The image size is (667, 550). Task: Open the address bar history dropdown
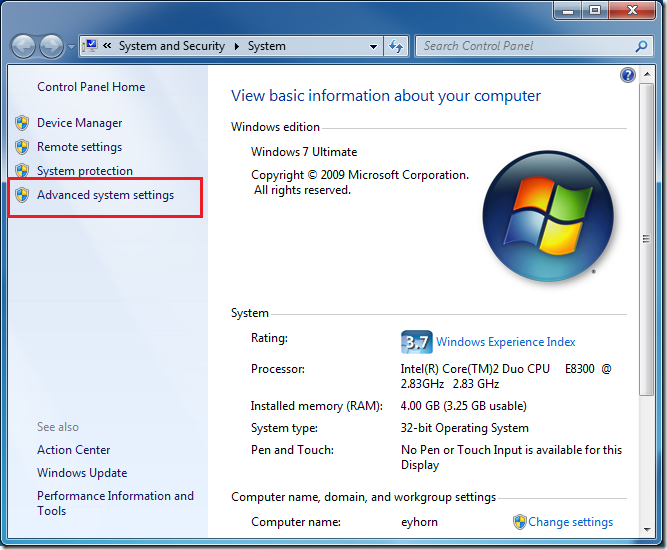373,46
